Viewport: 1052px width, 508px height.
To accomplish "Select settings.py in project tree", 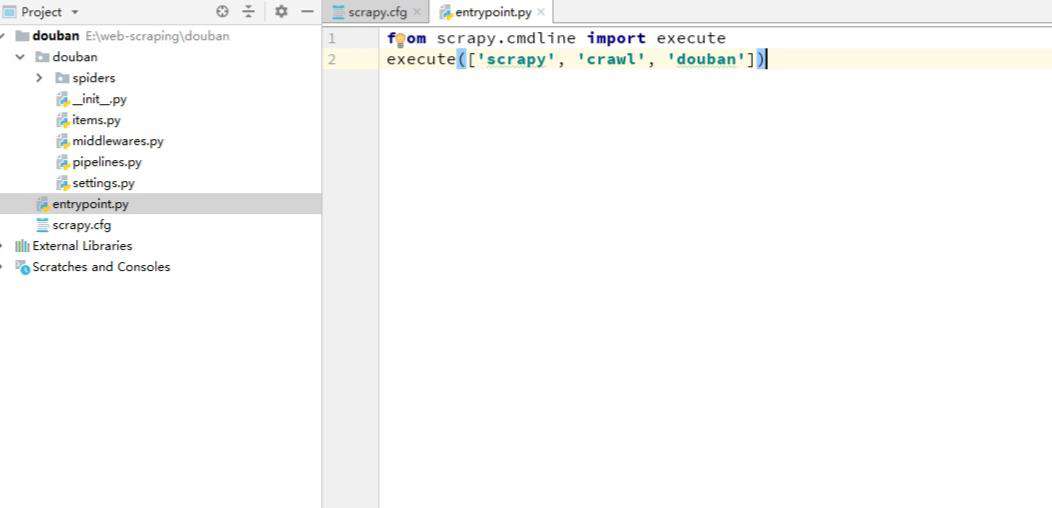I will 103,183.
